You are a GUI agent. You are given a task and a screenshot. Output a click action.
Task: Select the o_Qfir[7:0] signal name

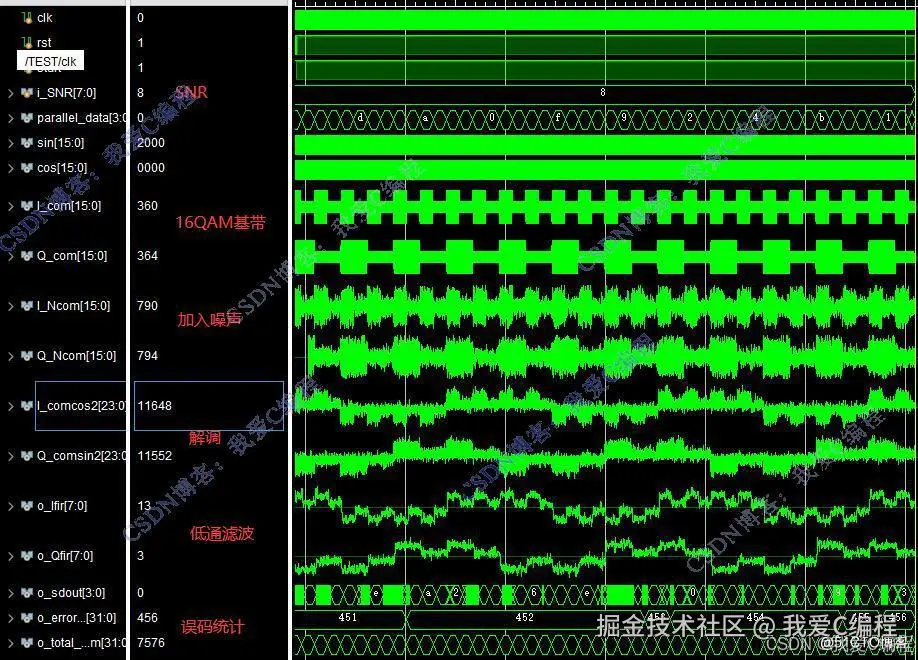coord(65,556)
